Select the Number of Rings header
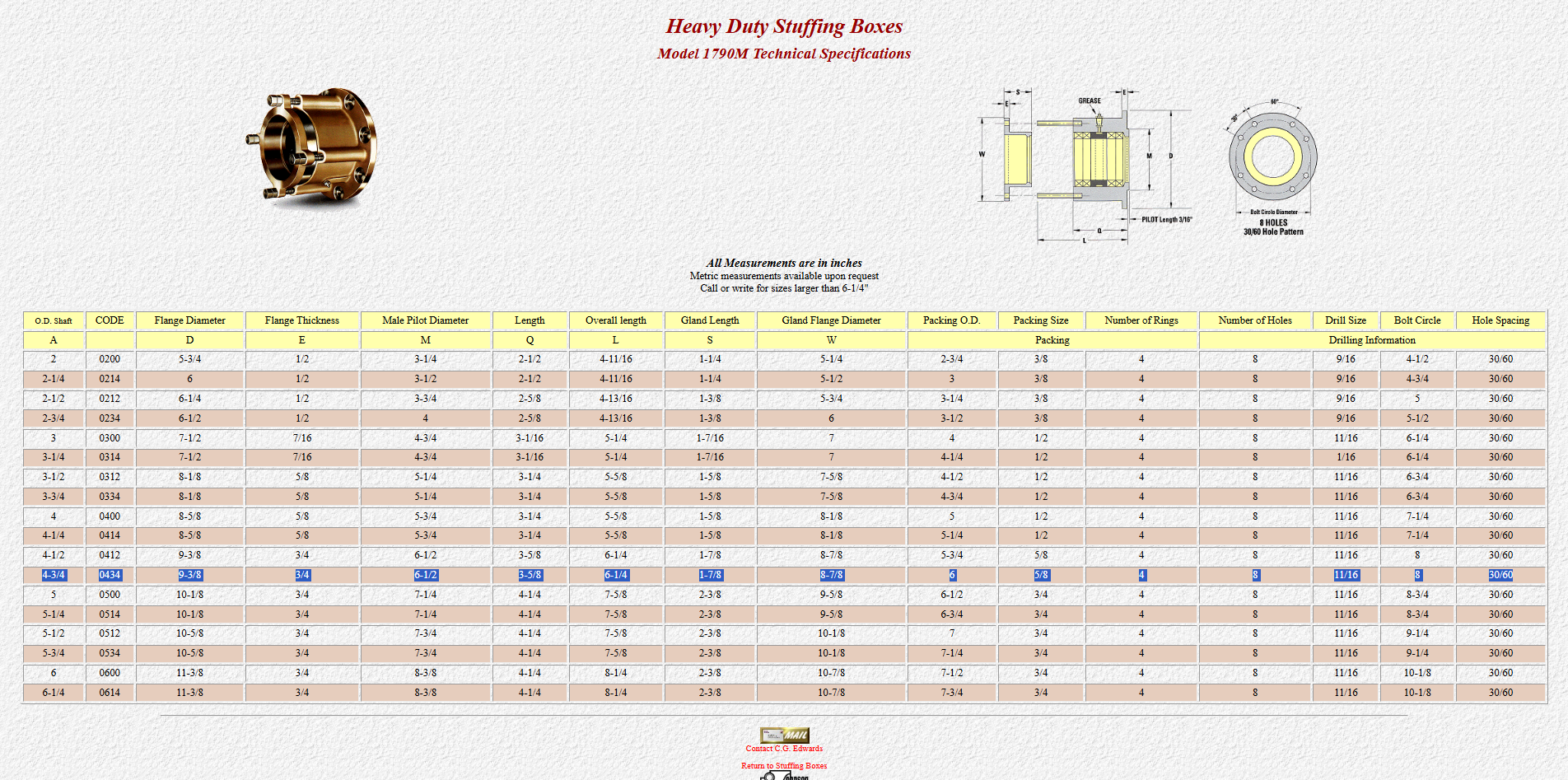The image size is (1568, 780). pos(1141,320)
